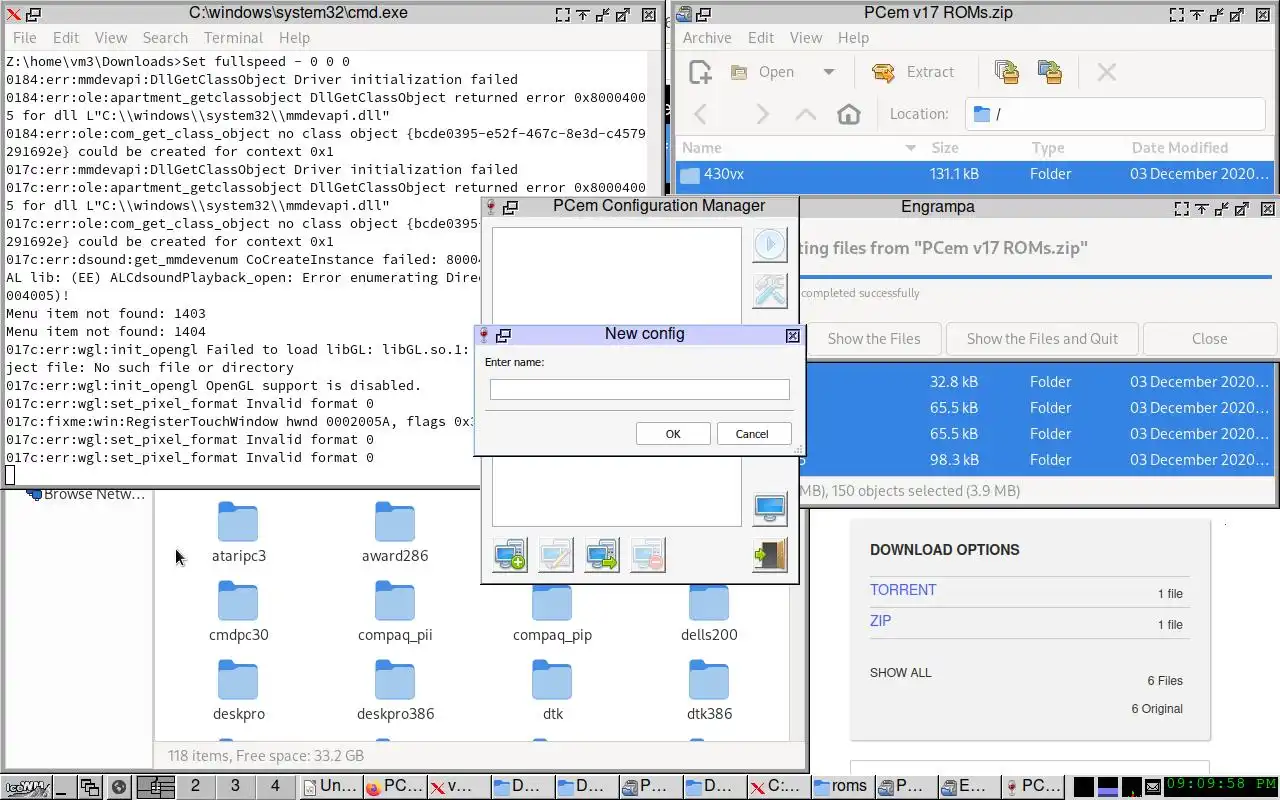
Task: Open Help menu in Engrampa window
Action: tap(853, 38)
